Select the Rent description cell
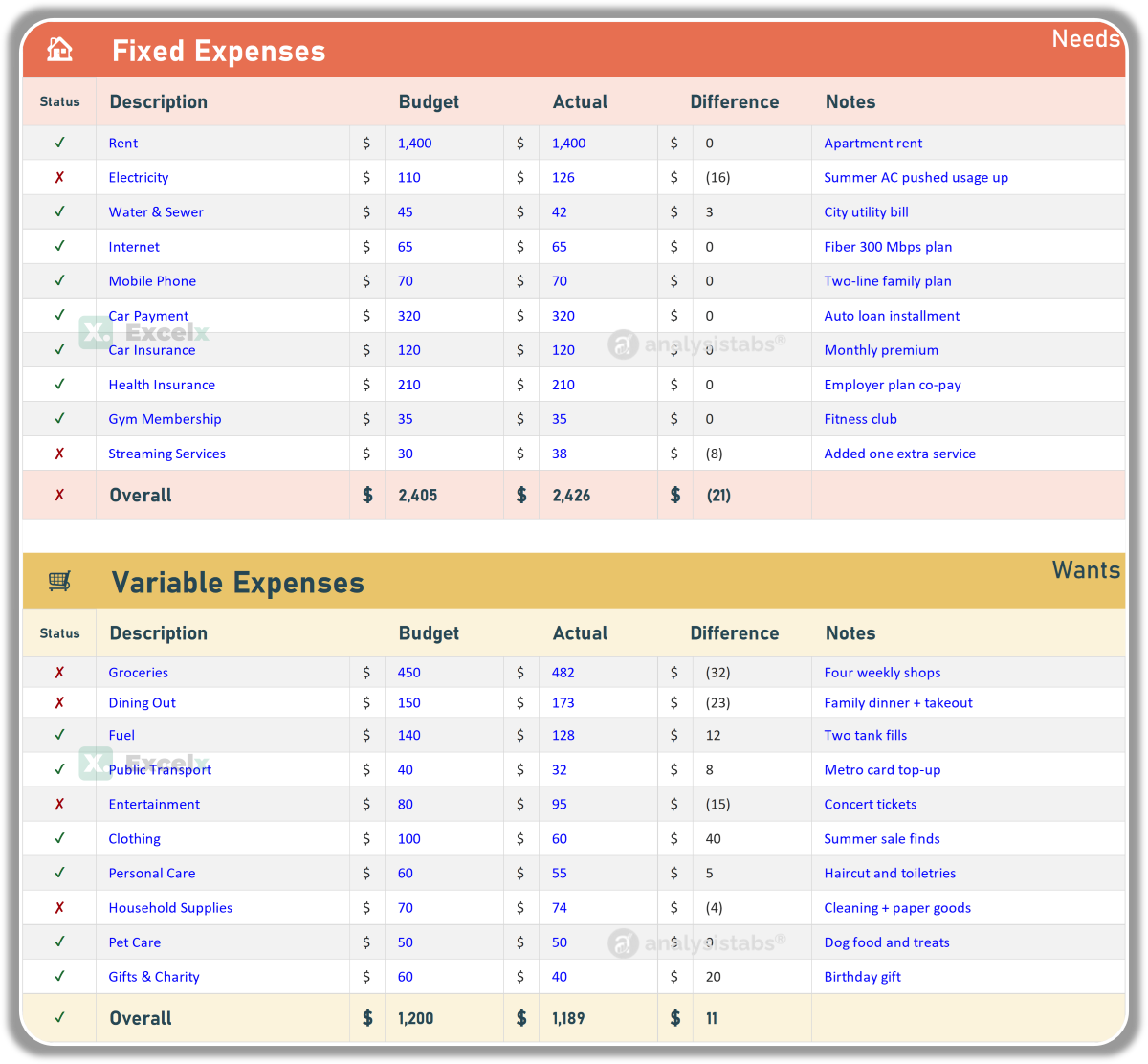 tap(223, 143)
